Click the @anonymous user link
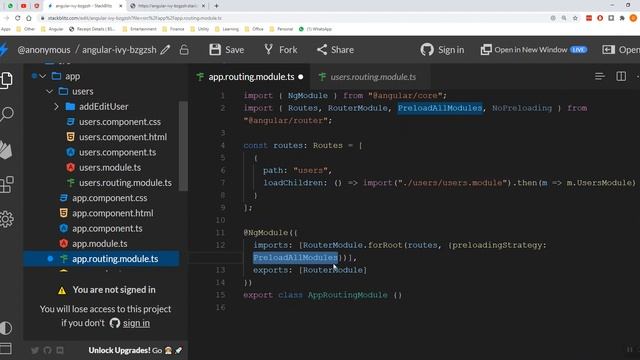 tap(44, 50)
